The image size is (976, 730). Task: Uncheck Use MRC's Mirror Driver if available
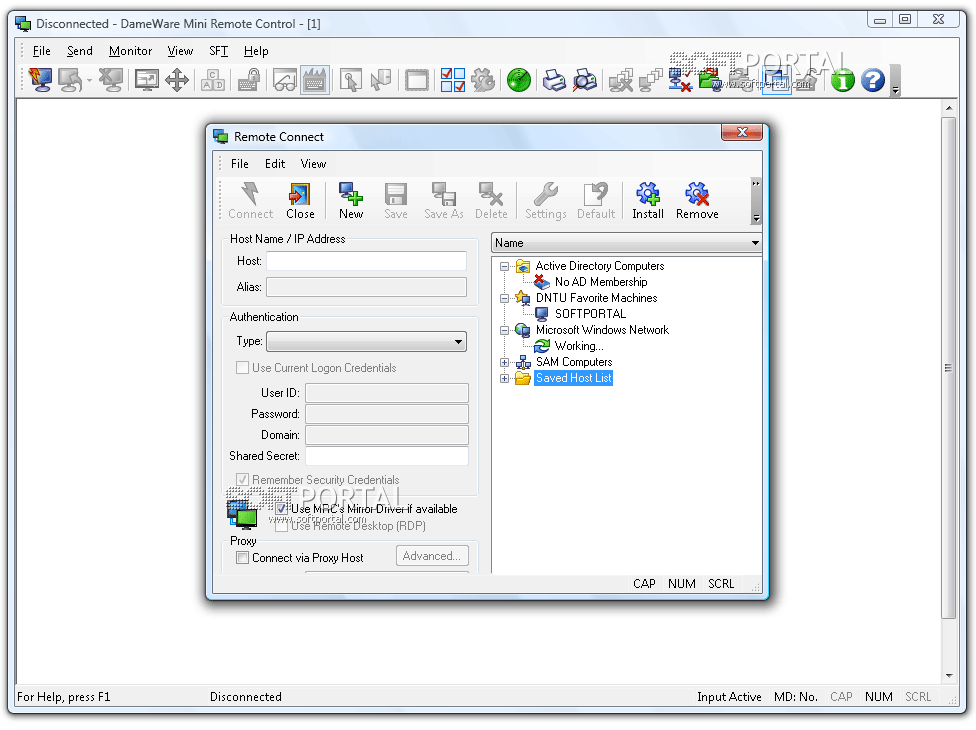point(281,508)
